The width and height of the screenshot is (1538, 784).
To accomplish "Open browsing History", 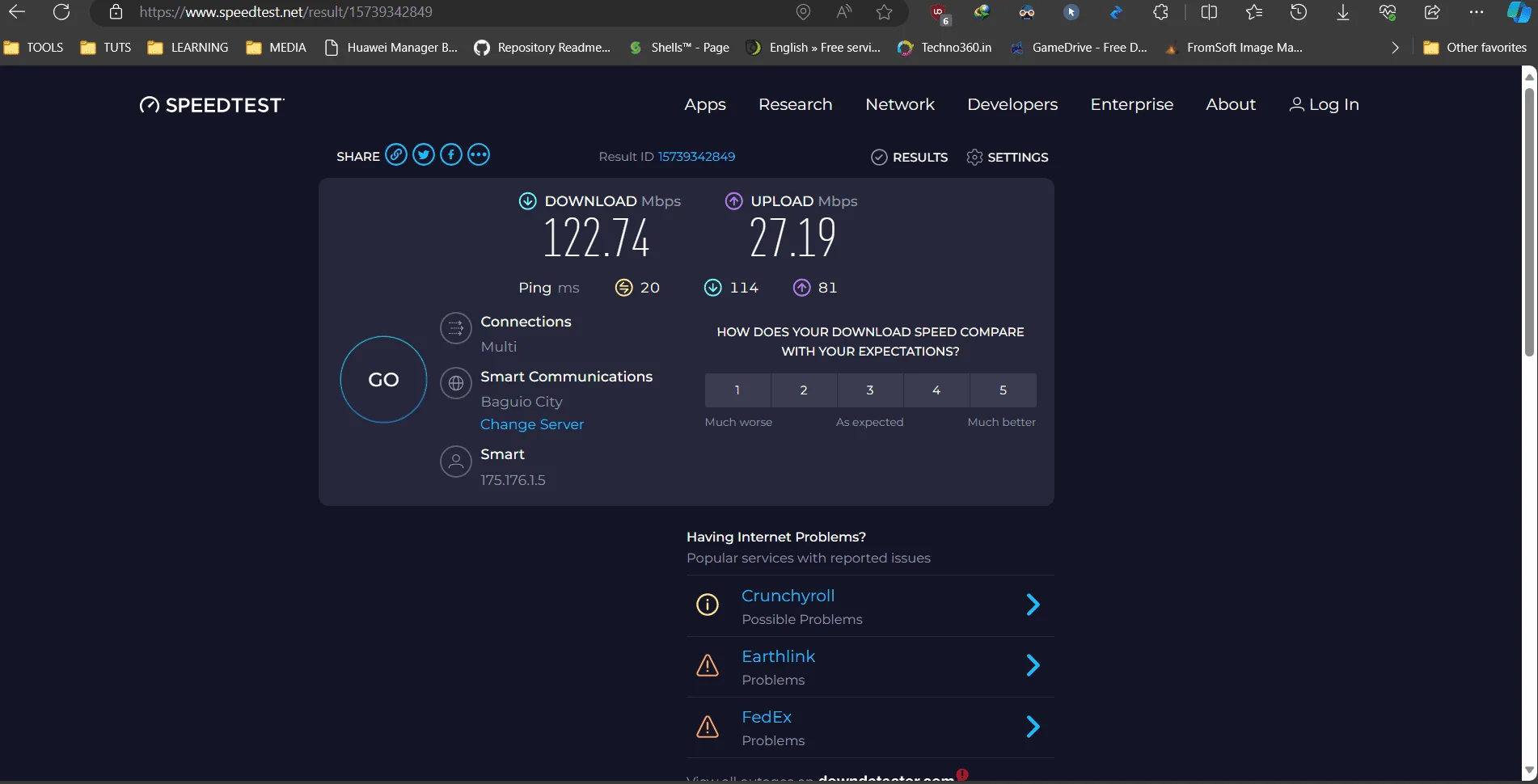I will tap(1299, 12).
